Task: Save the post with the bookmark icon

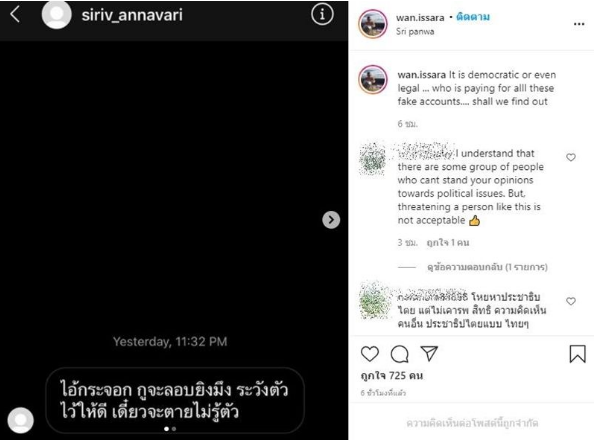Action: (x=577, y=354)
